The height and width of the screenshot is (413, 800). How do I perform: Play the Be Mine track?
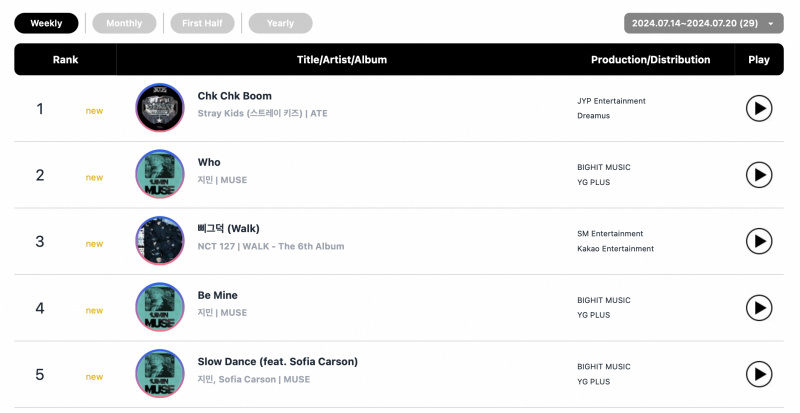pos(759,308)
